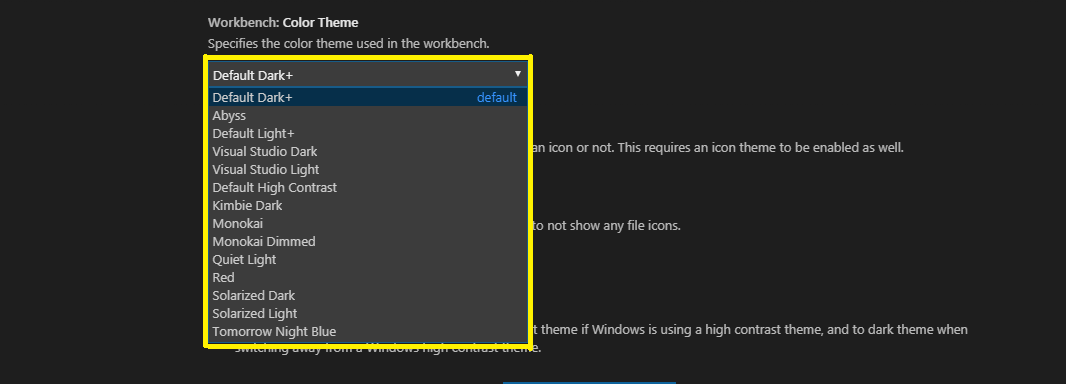Select Solarized Light theme
The width and height of the screenshot is (1066, 384).
point(367,313)
